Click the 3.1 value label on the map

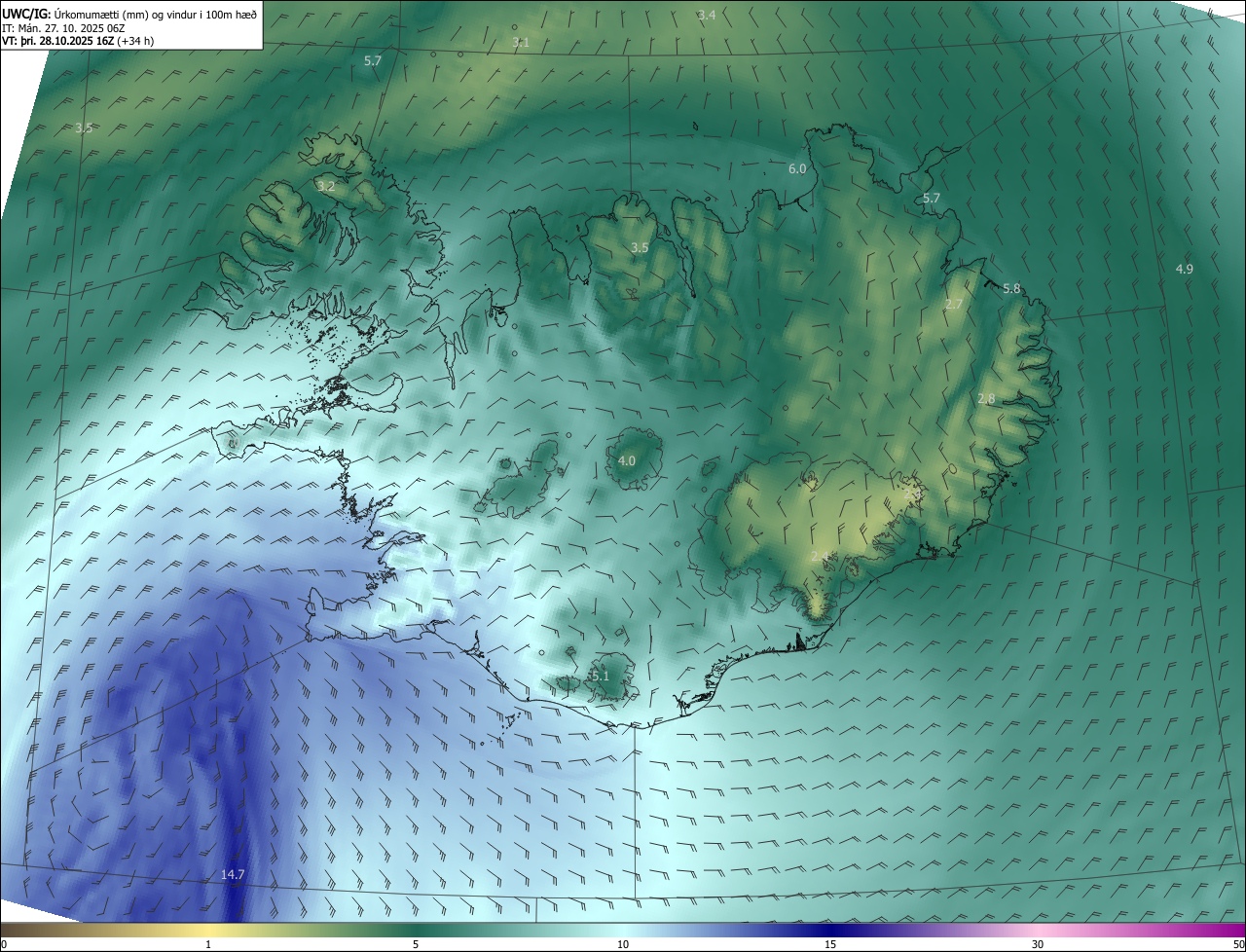point(521,43)
